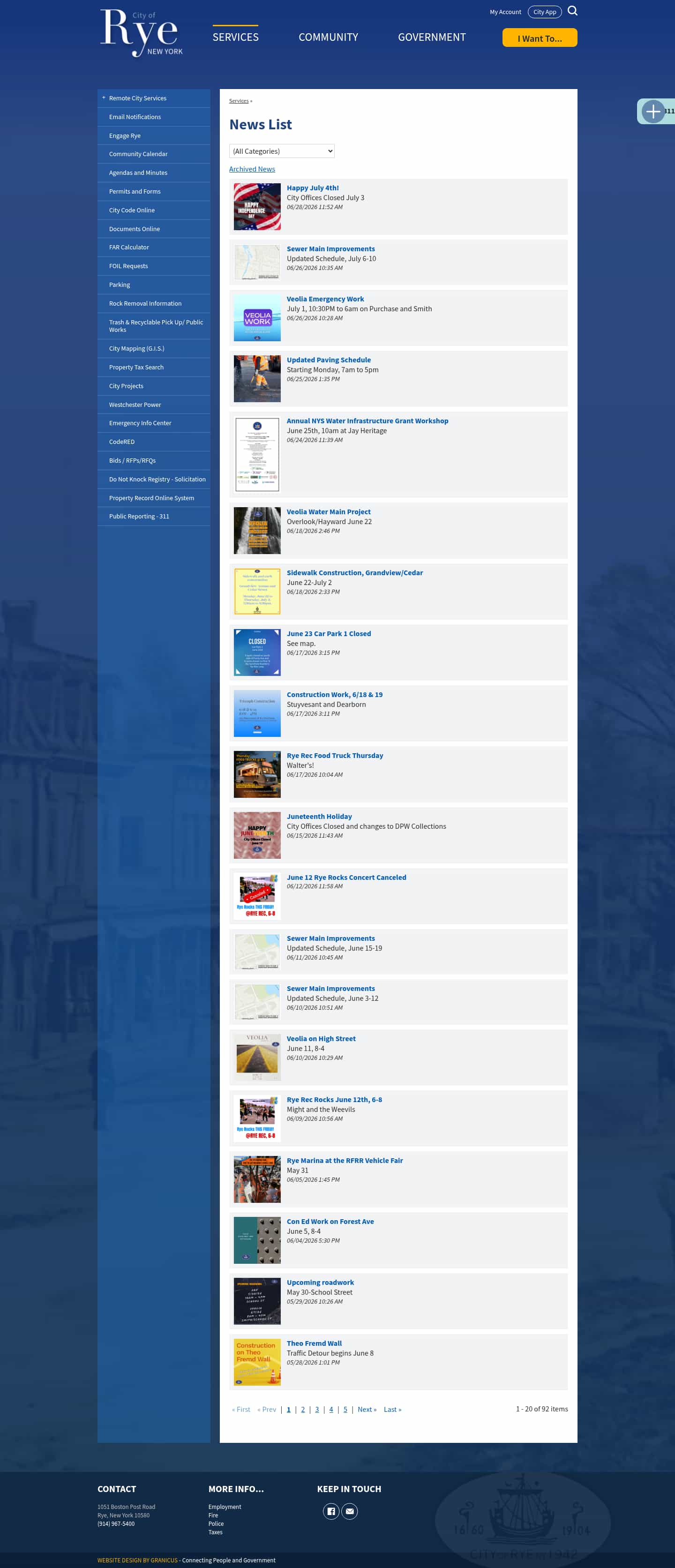Screen dimensions: 675x1568
Task: Open Theo Fremd Wall article
Action: click(x=314, y=1343)
